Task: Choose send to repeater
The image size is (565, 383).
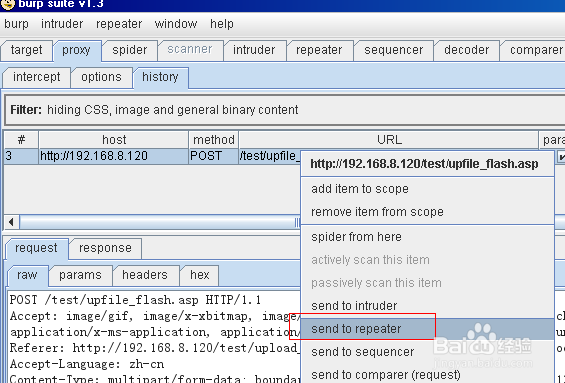Action: click(427, 329)
